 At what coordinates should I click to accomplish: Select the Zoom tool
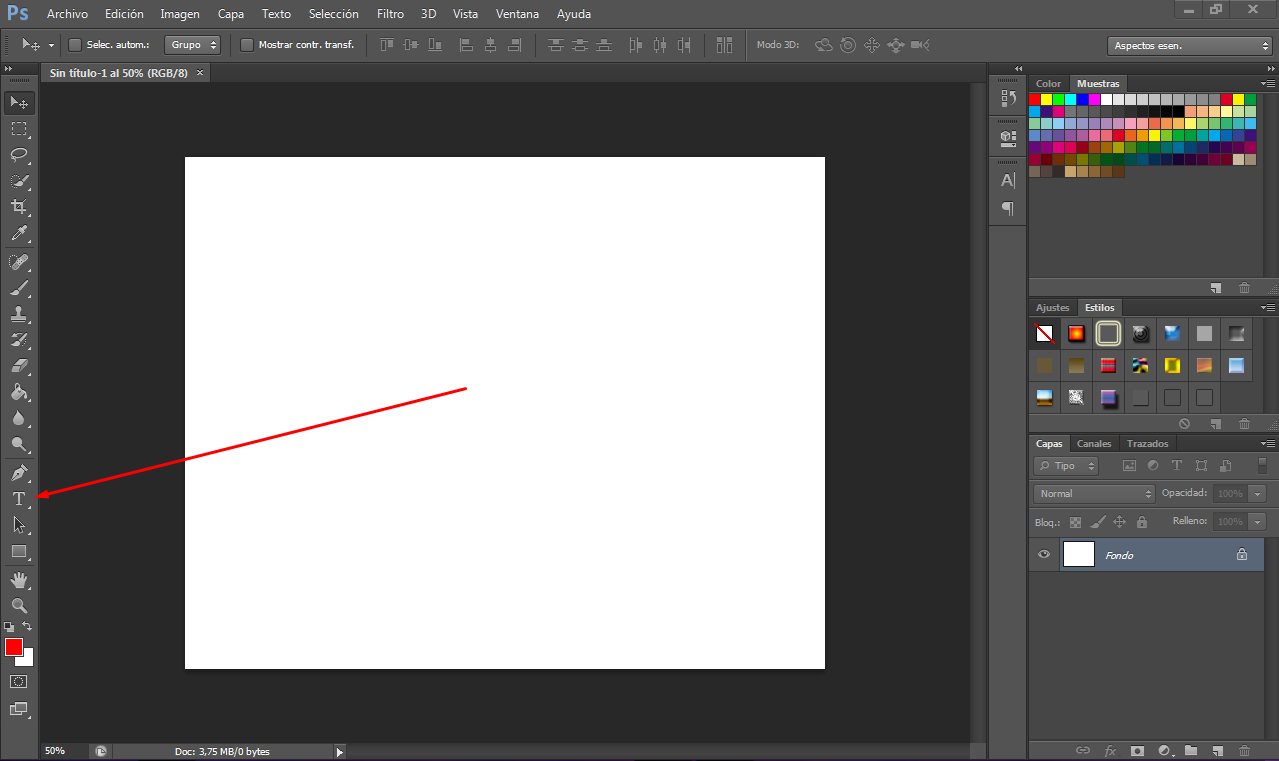(x=19, y=605)
